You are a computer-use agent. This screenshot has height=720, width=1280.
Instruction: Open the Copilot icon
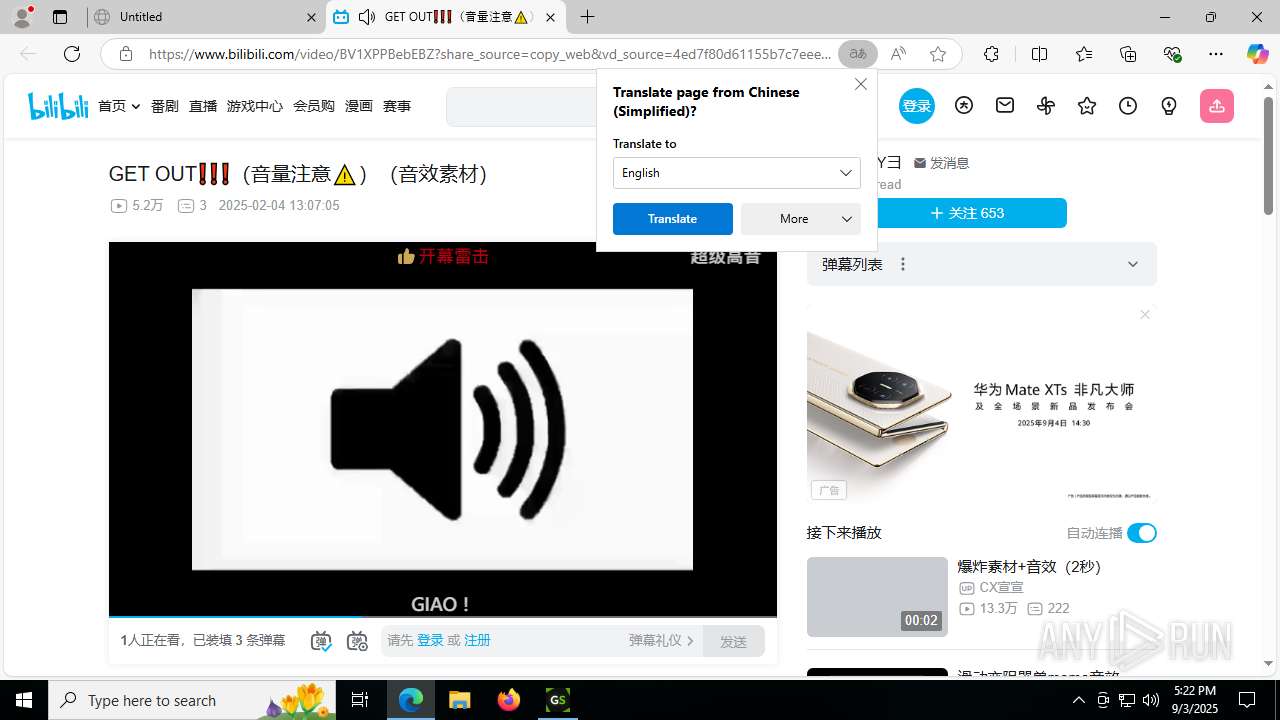(x=1257, y=54)
